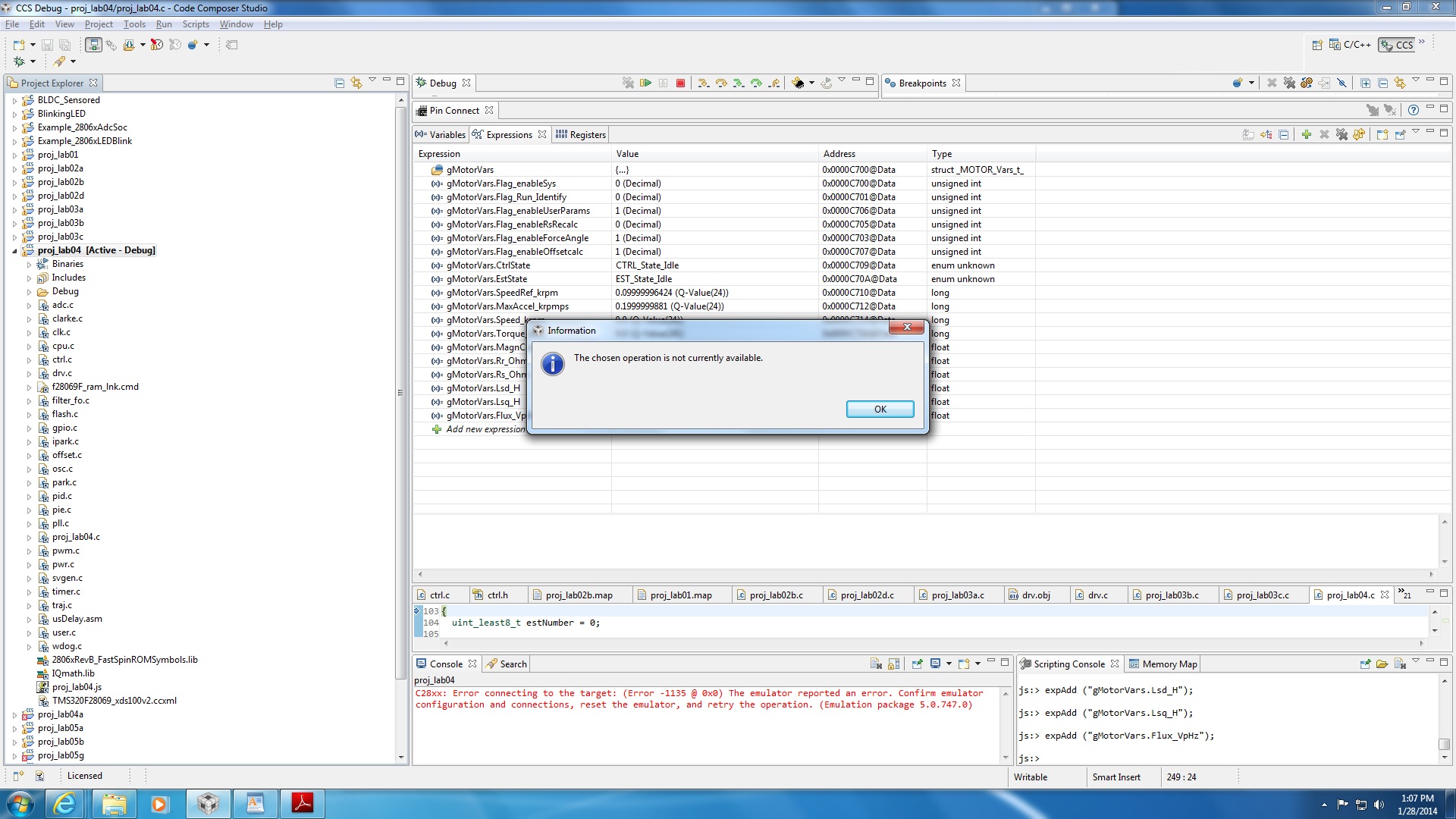The image size is (1456, 819).
Task: Toggle the debug target connect button in main toolbar
Action: coord(93,45)
